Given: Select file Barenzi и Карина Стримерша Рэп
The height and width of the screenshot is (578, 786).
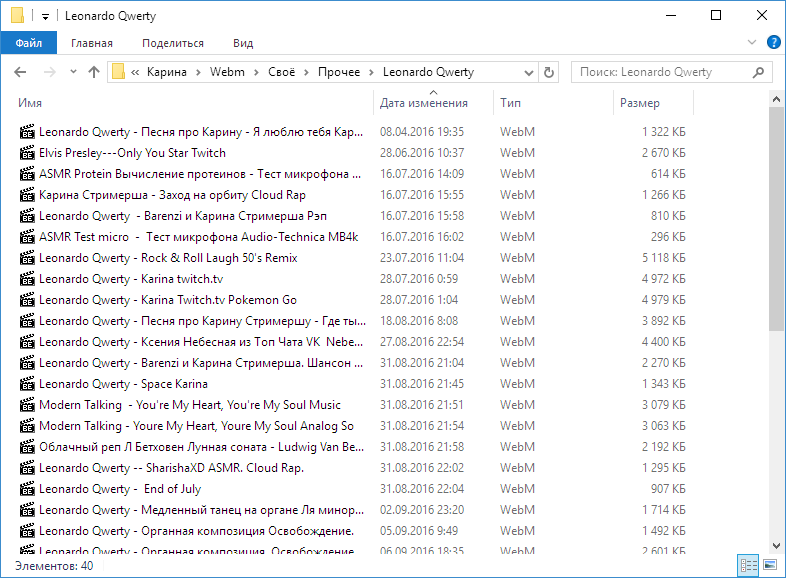Looking at the screenshot, I should tap(183, 216).
